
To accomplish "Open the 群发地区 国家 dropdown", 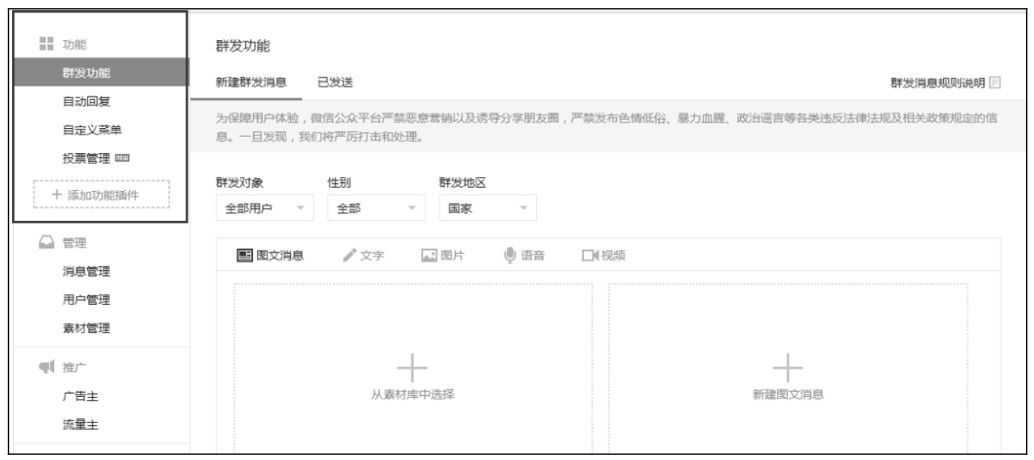I will click(488, 208).
